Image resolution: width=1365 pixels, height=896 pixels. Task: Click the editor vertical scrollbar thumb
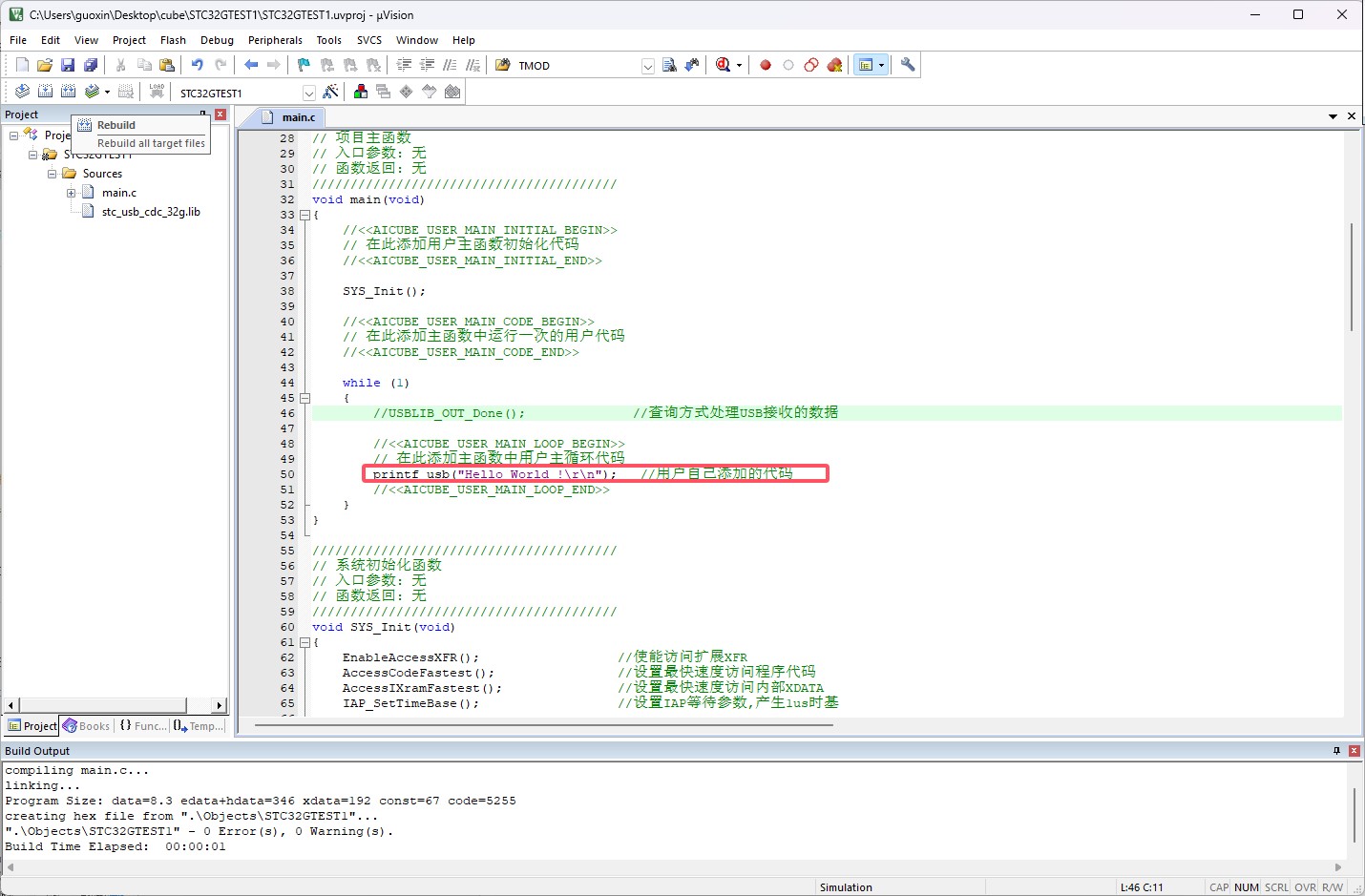click(1352, 277)
